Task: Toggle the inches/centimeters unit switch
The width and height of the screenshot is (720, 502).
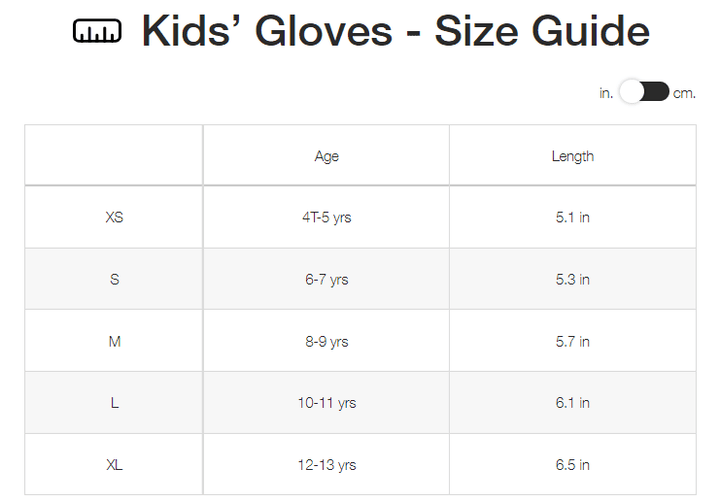Action: 644,92
